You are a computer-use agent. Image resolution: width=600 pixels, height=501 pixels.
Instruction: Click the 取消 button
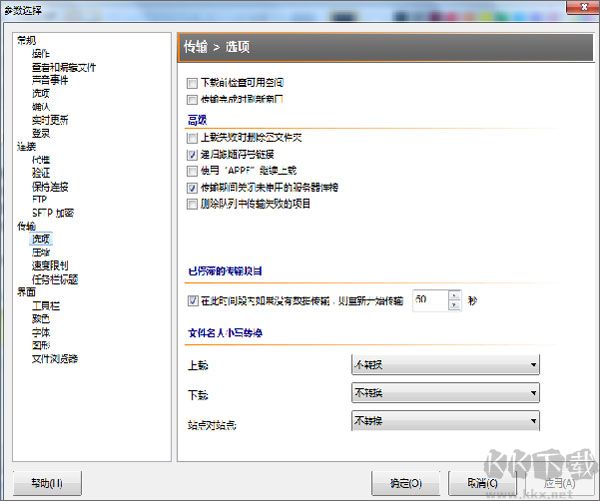482,483
